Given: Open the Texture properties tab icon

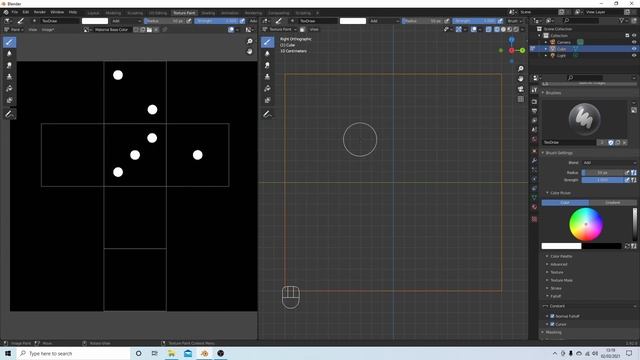Looking at the screenshot, I should tap(534, 219).
